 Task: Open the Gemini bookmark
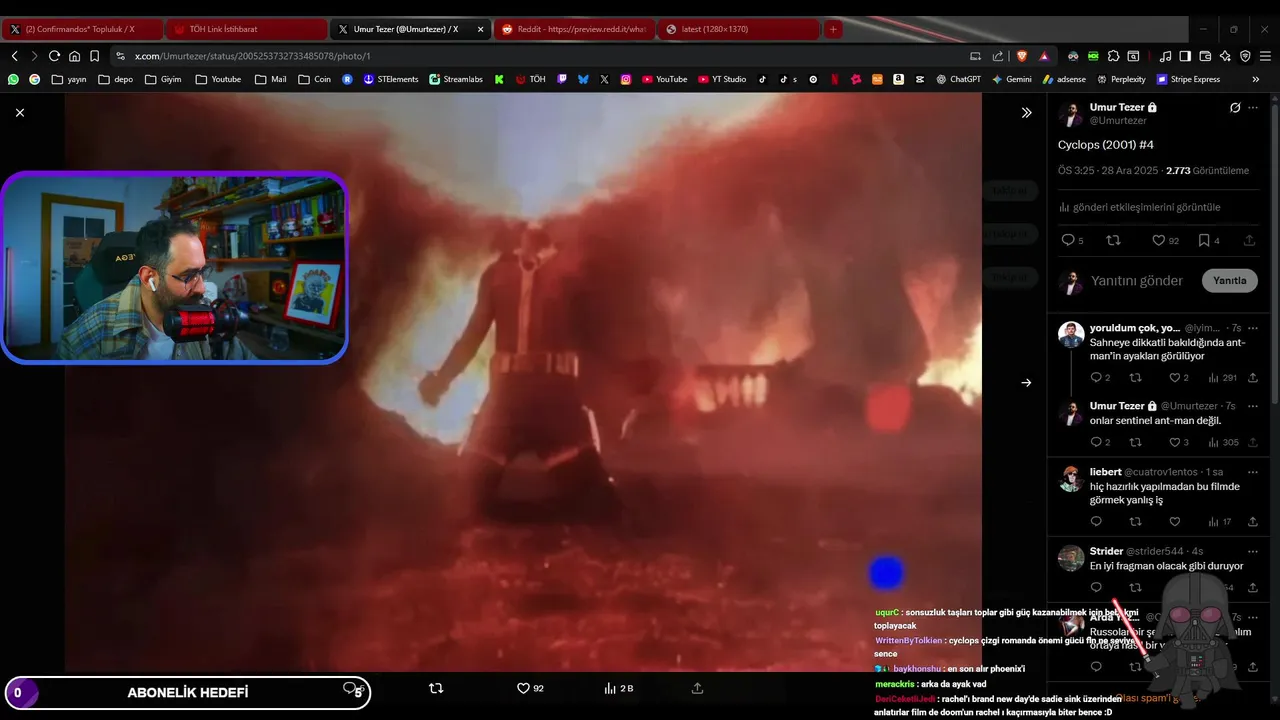pos(1011,79)
